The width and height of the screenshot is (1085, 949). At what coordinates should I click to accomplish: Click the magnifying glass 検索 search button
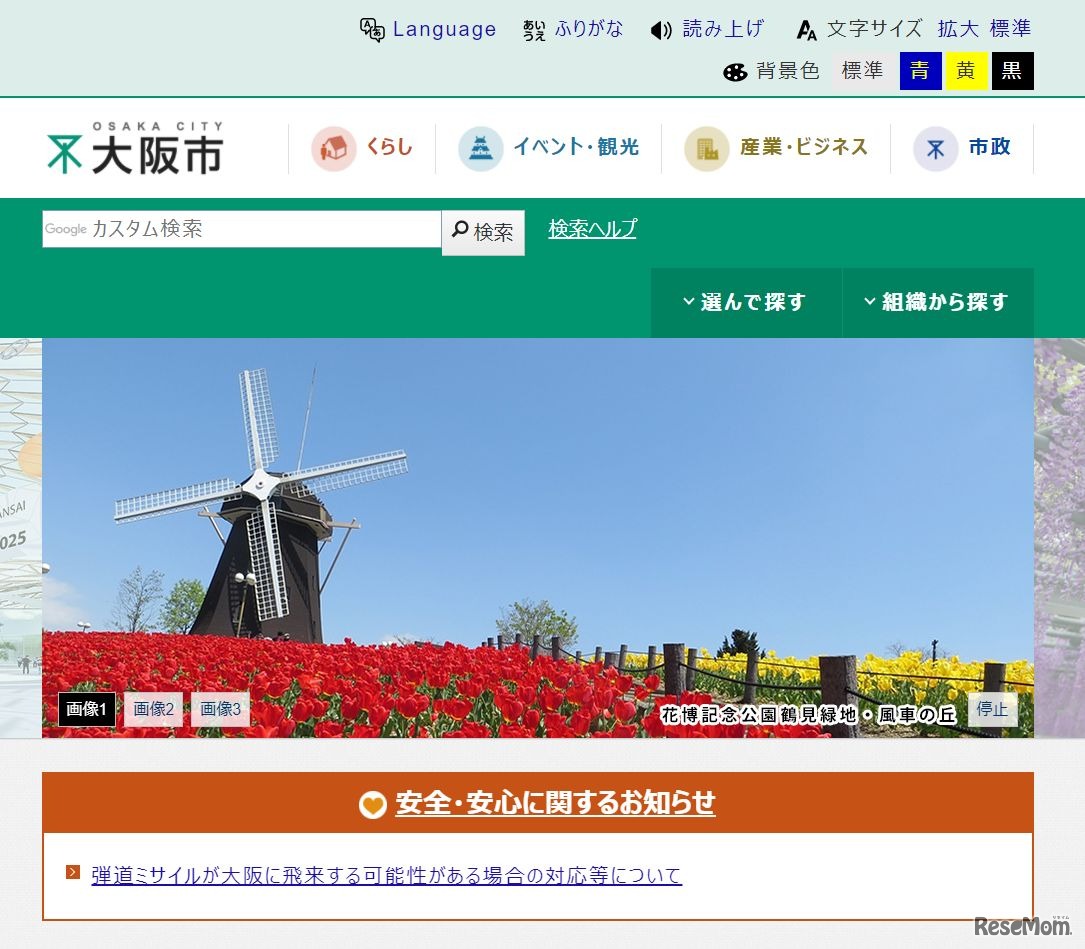point(483,231)
